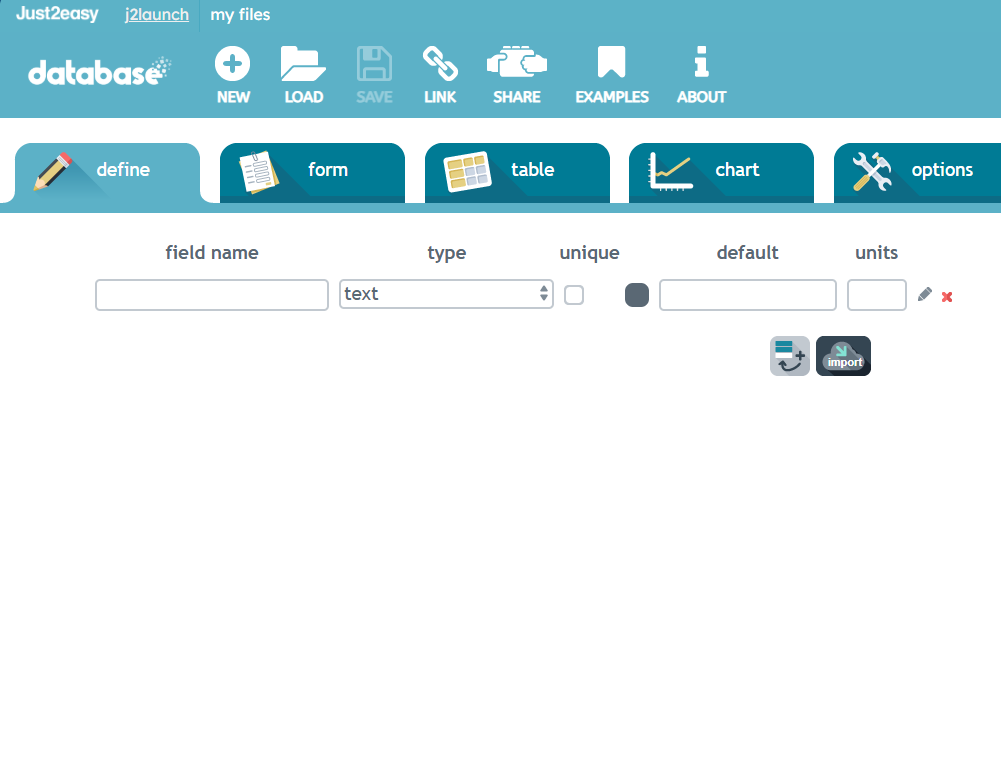Switch to the chart tab

[721, 172]
